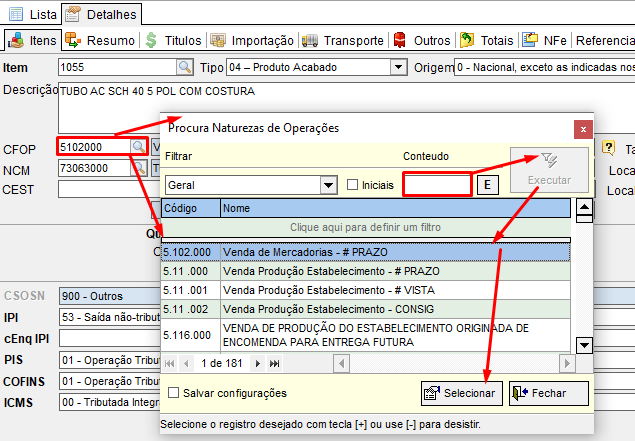Viewport: 635px width, 441px height.
Task: Switch to the Transporte tab
Action: (343, 40)
